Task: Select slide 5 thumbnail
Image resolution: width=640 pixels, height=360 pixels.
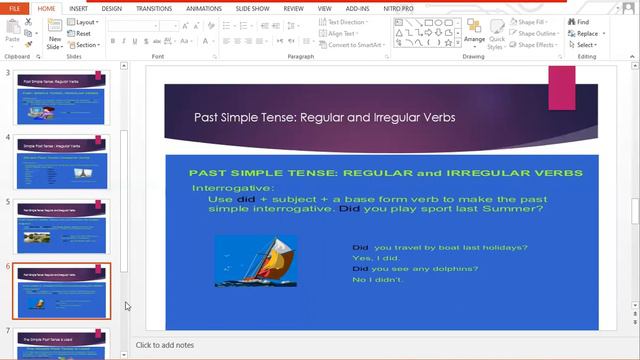Action: pos(61,227)
